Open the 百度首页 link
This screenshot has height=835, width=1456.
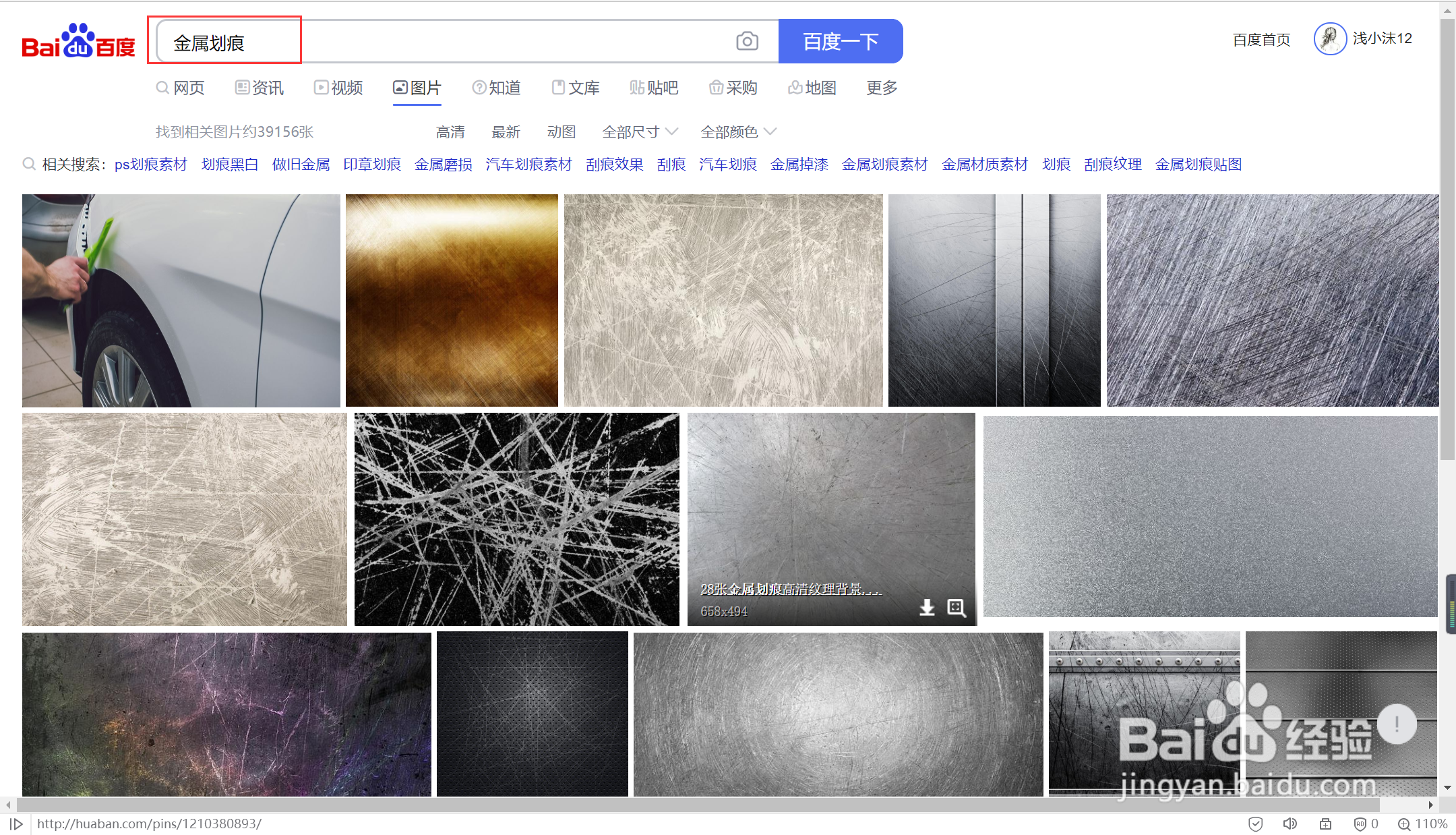(x=1261, y=40)
